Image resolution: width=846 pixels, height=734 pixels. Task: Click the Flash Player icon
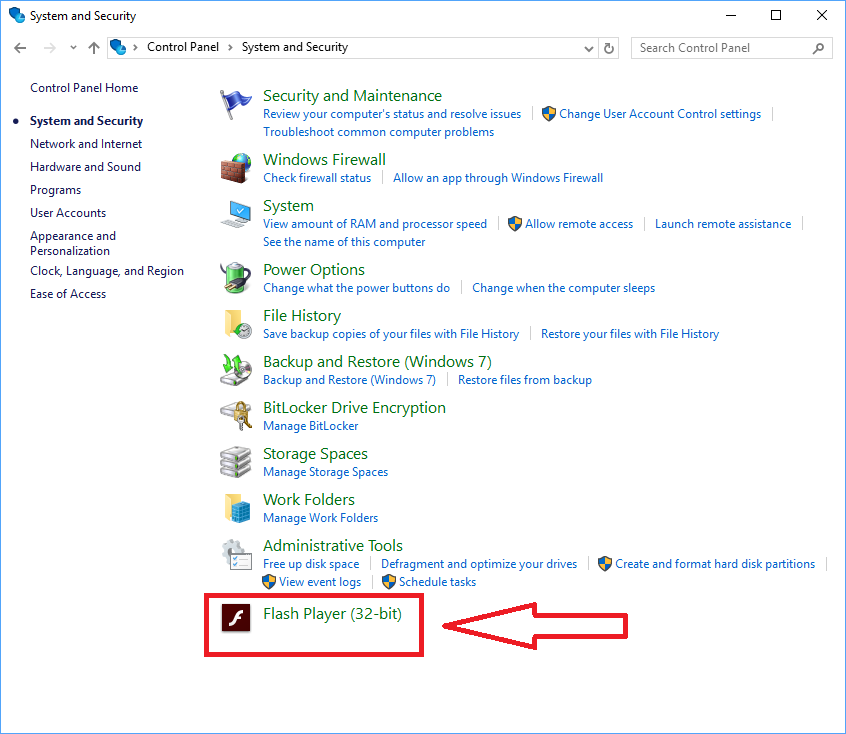236,617
